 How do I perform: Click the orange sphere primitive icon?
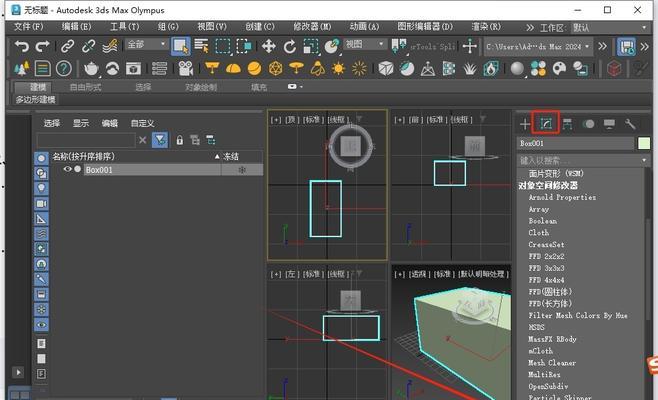pyautogui.click(x=254, y=68)
